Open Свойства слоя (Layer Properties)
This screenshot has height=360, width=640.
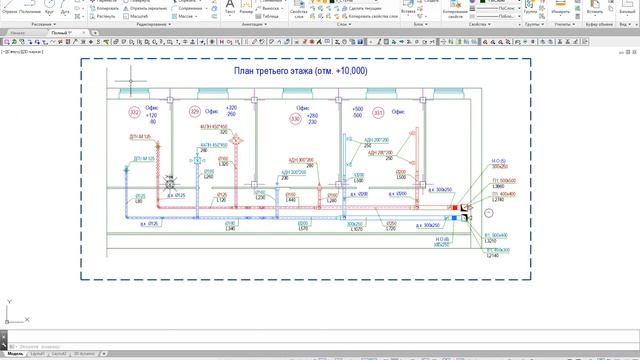[299, 9]
